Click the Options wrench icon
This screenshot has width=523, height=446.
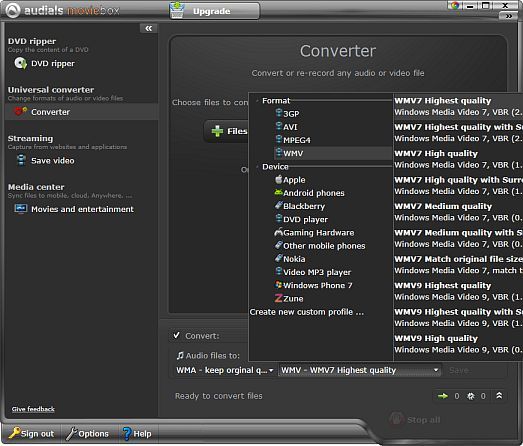(71, 433)
